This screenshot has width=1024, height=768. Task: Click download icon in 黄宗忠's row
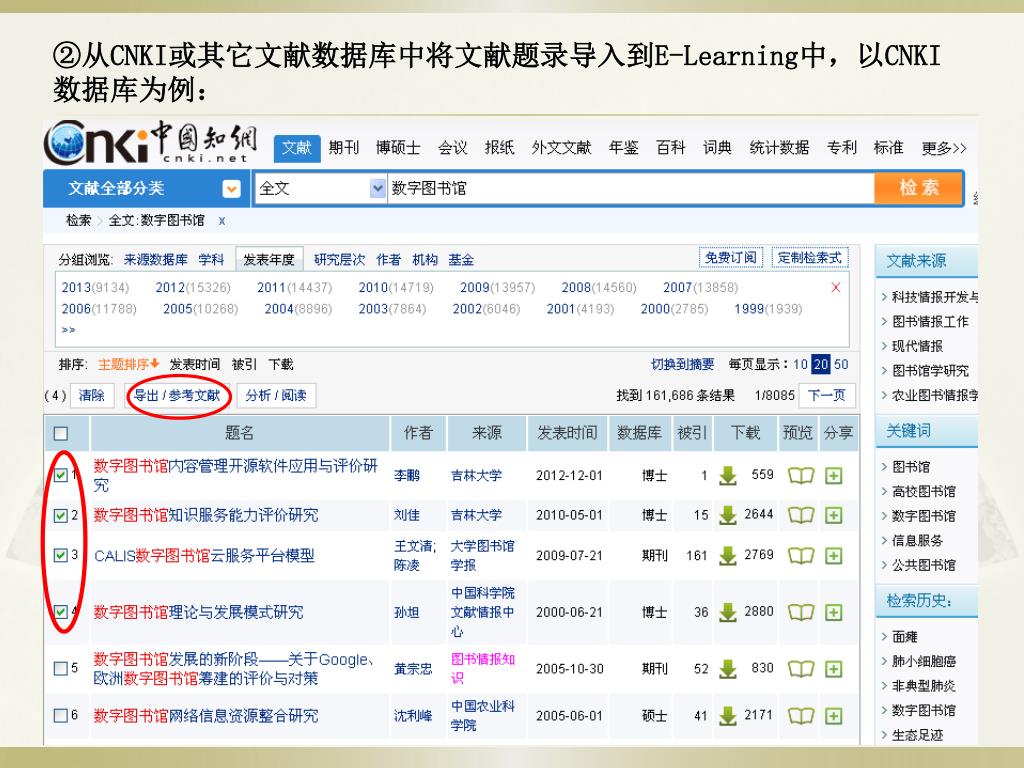(728, 669)
